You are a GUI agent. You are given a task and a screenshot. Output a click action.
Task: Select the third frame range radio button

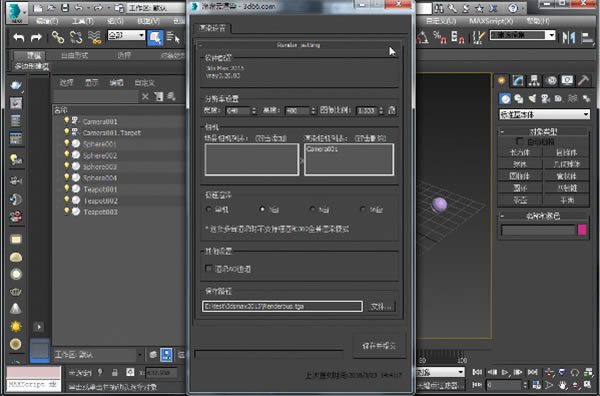[x=312, y=209]
